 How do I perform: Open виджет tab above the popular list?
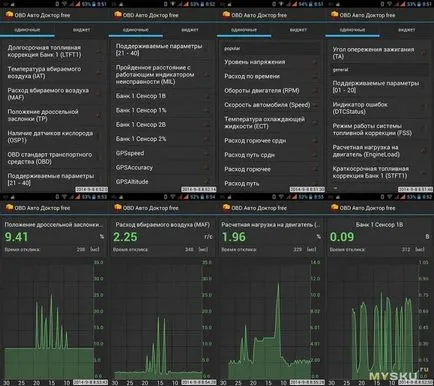(298, 30)
